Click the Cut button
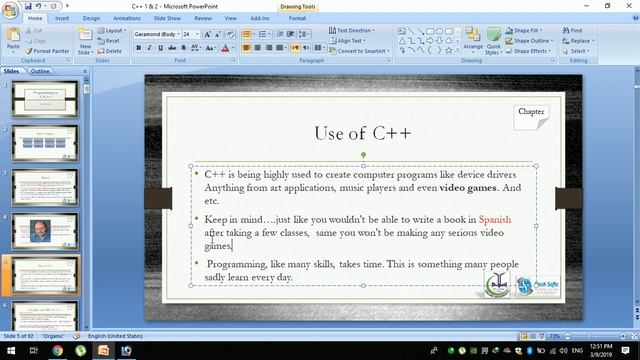This screenshot has width=640, height=360. 34,31
